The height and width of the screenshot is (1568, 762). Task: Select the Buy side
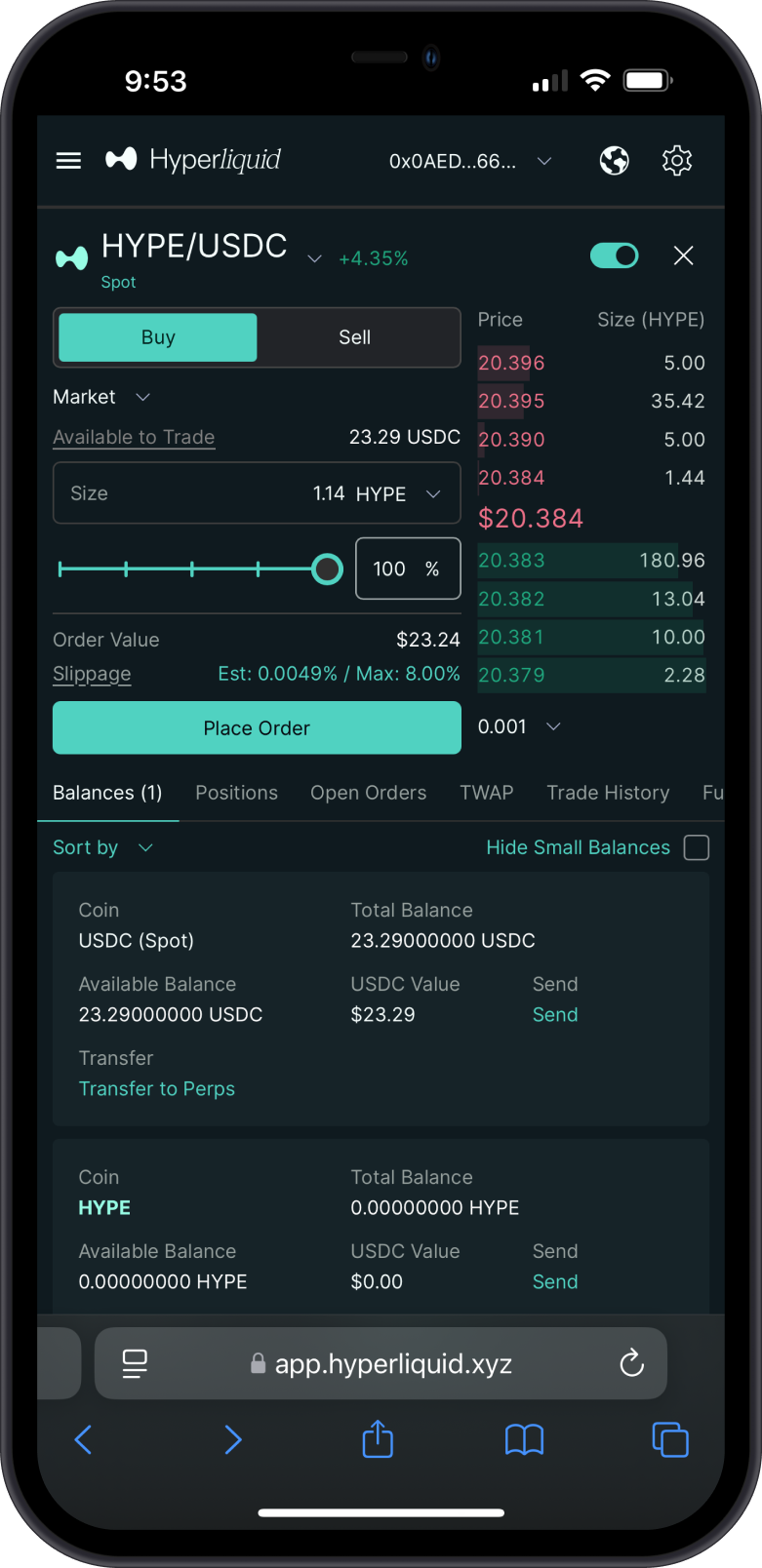click(x=158, y=337)
